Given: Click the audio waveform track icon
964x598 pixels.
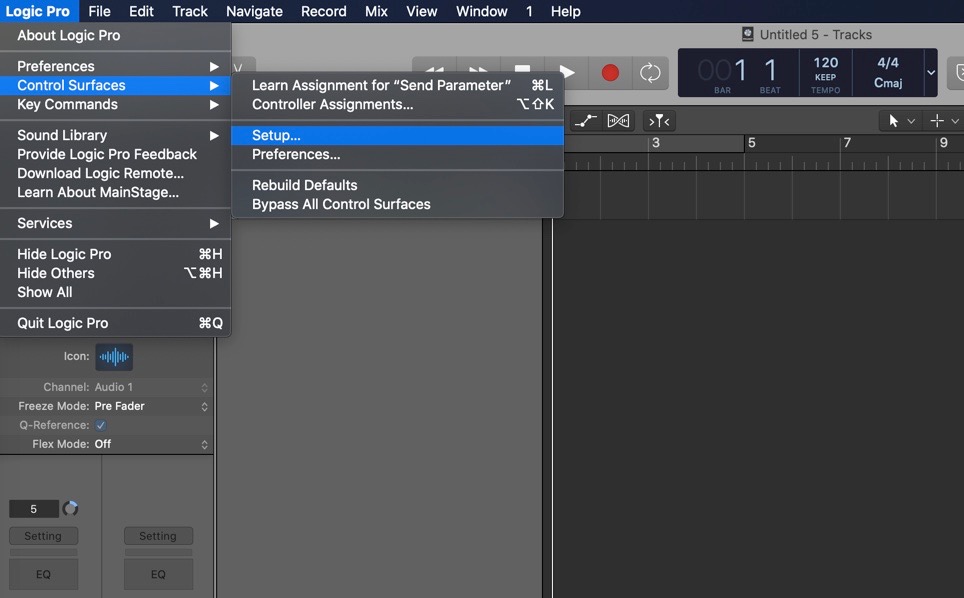Looking at the screenshot, I should click(114, 357).
